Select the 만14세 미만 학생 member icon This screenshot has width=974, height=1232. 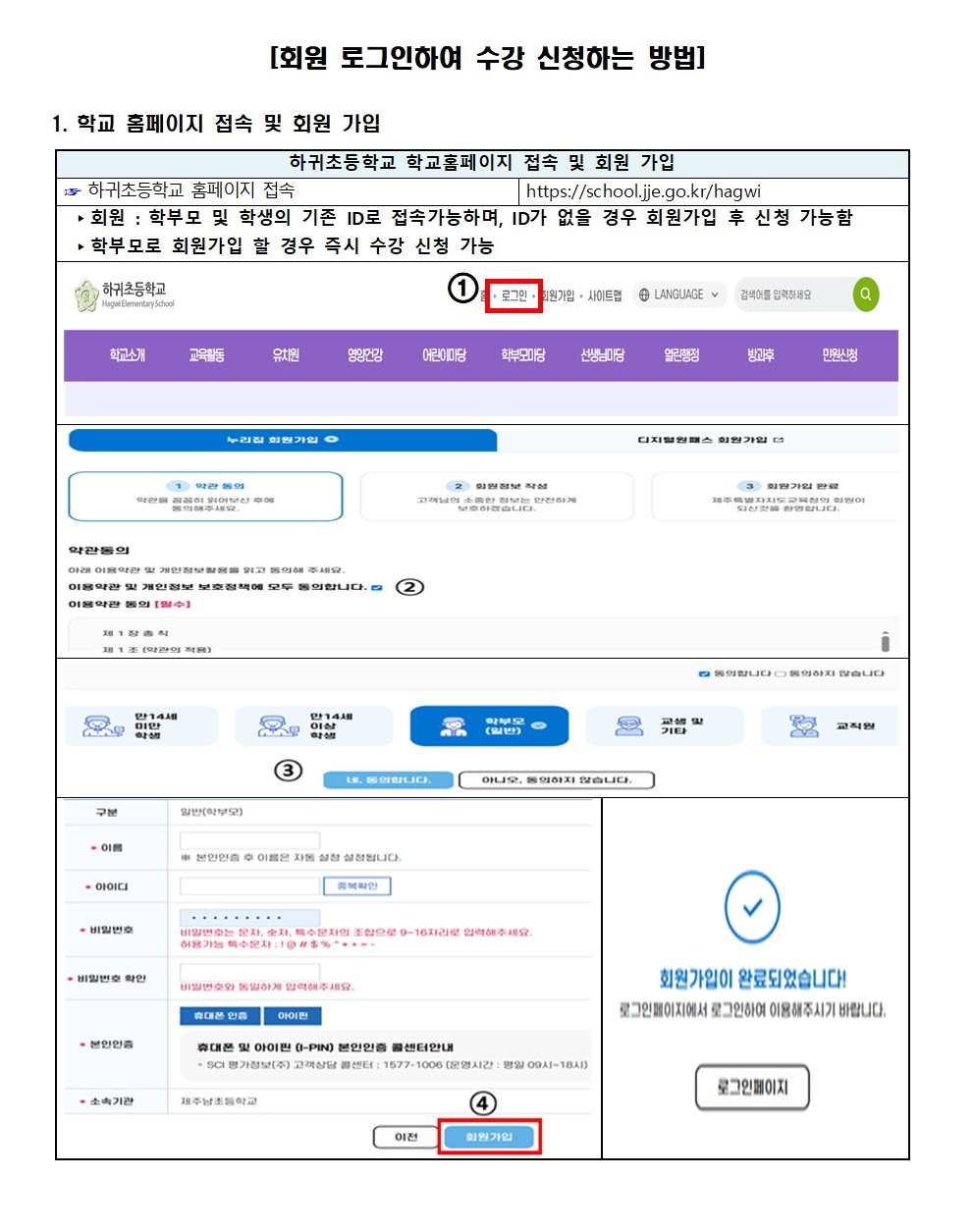pyautogui.click(x=102, y=726)
